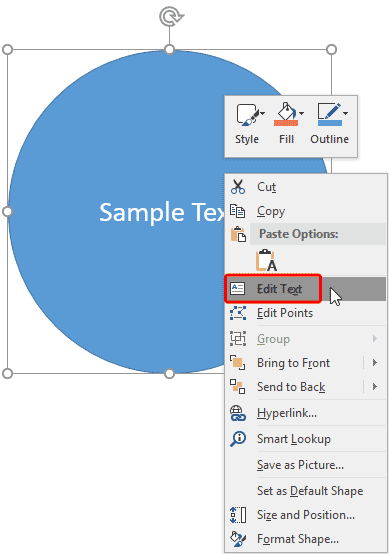Click the bottom-center sizing handle
389x554 pixels.
tap(170, 373)
